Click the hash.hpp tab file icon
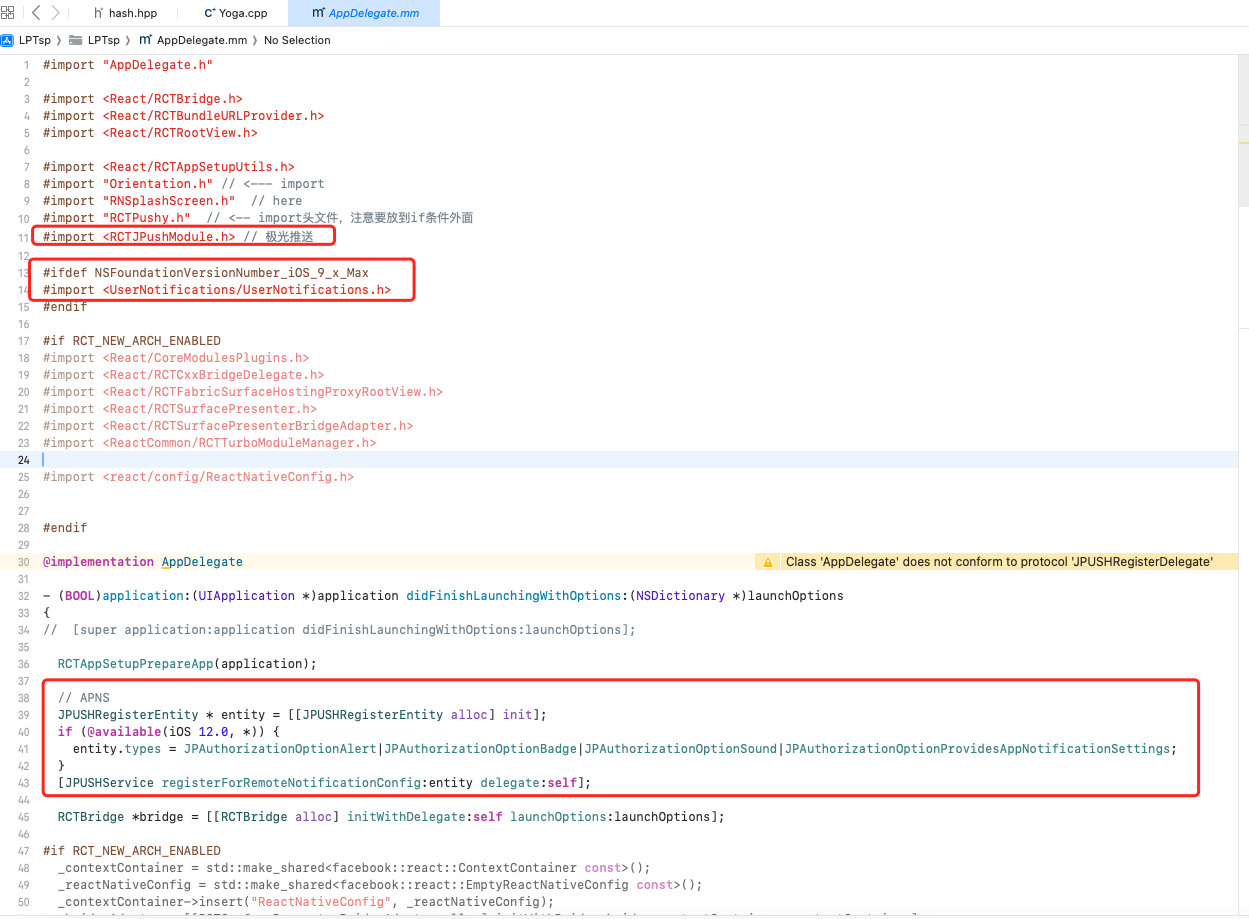 click(99, 14)
